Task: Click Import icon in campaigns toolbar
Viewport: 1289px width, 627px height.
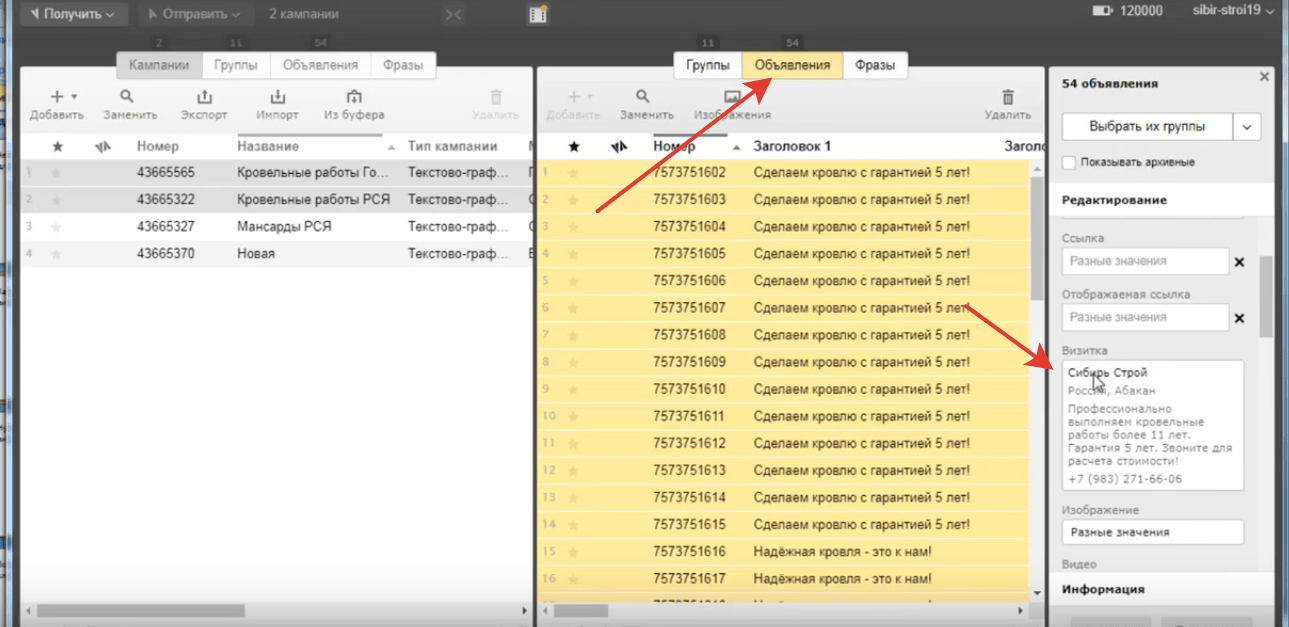Action: coord(278,98)
